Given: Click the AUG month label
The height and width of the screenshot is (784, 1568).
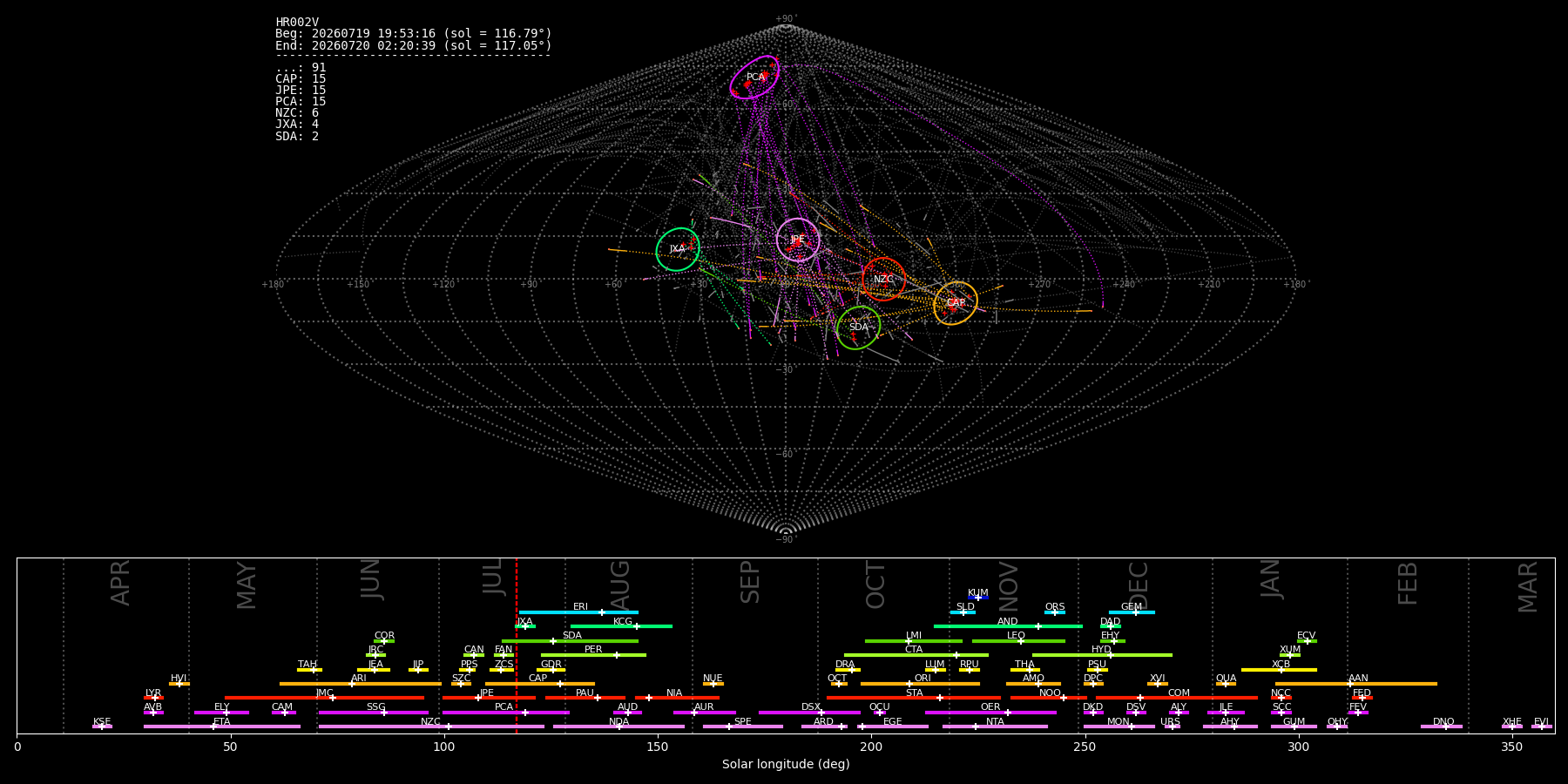Looking at the screenshot, I should click(620, 583).
